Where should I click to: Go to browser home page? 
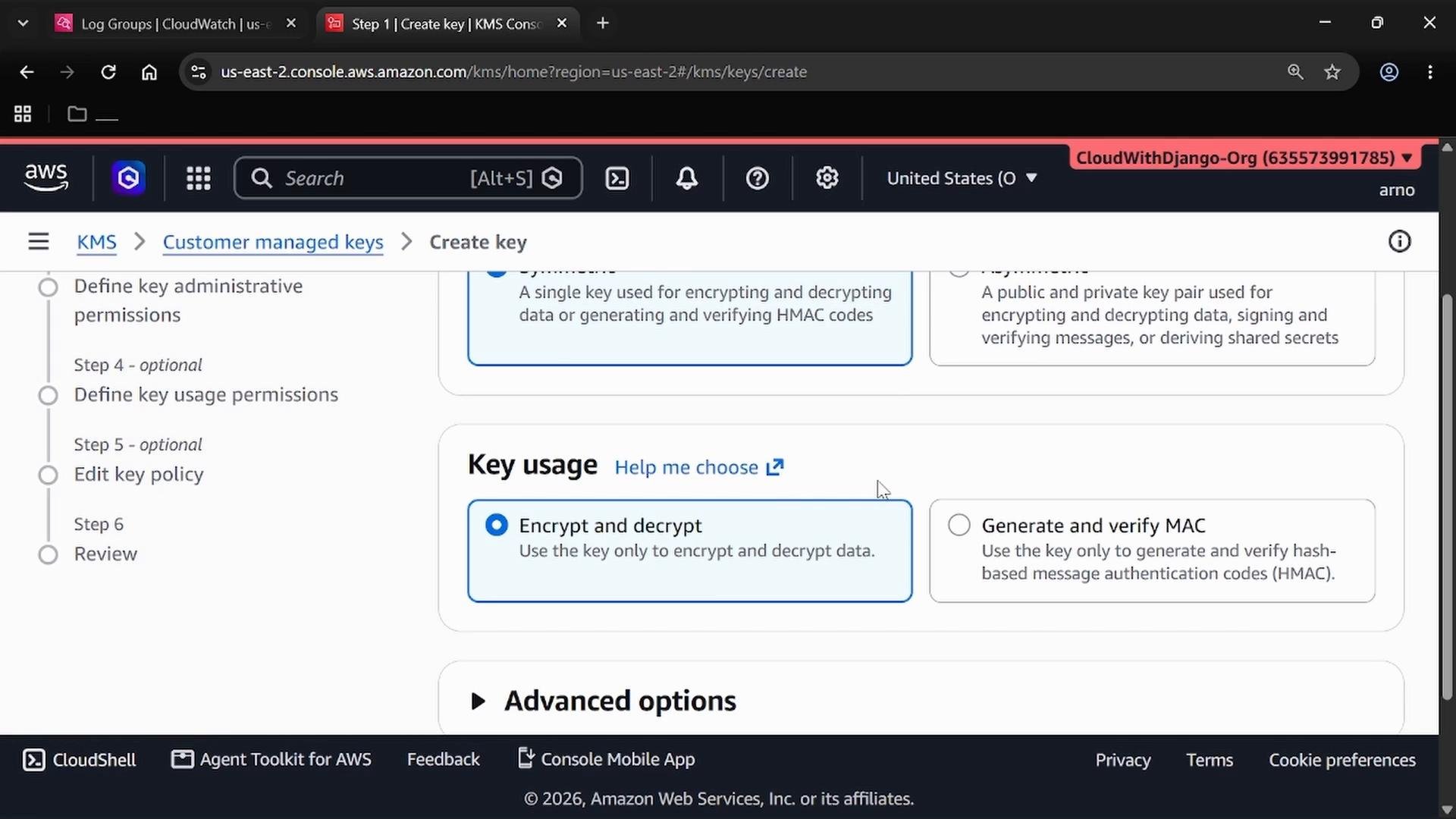[x=149, y=72]
